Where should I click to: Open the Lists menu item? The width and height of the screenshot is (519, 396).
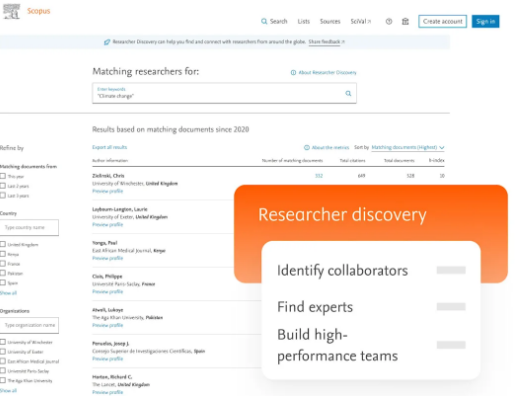304,21
